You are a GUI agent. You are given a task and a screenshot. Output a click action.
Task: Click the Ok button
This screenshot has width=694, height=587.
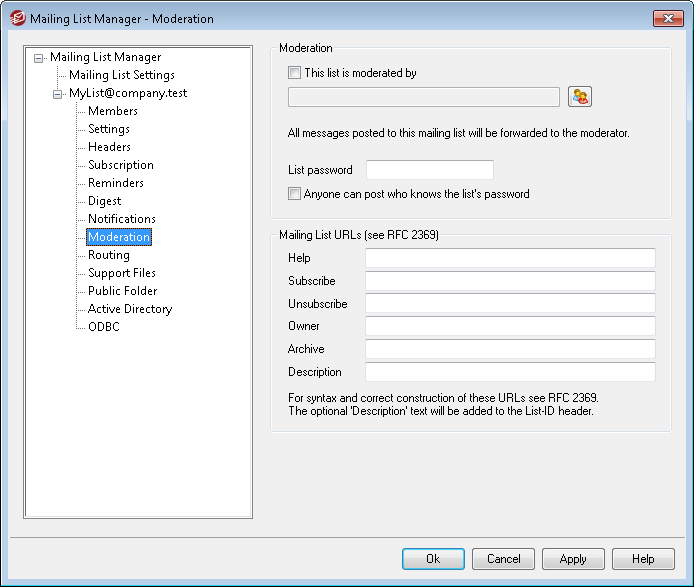point(433,559)
